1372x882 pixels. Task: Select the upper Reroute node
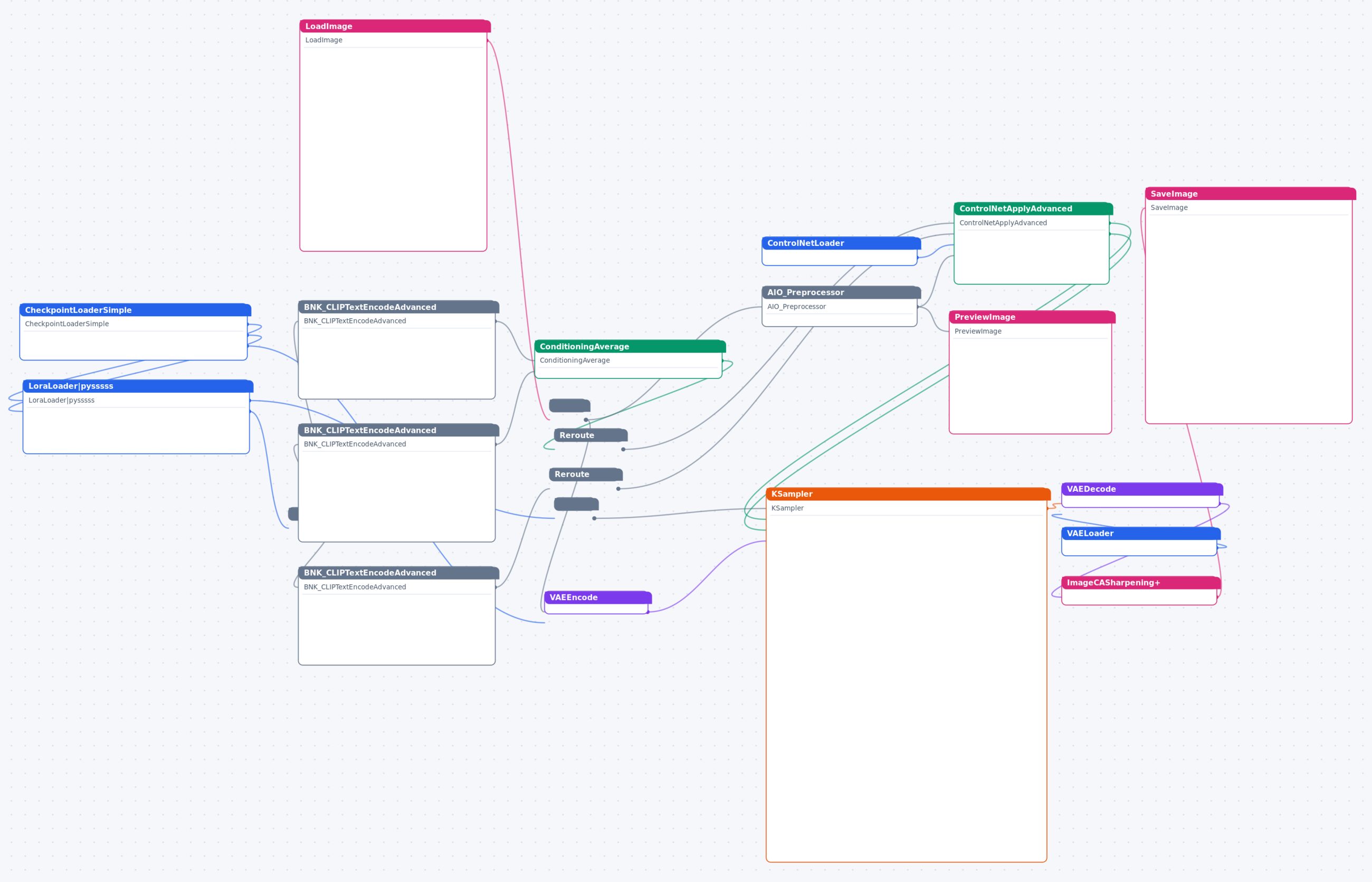tap(590, 435)
